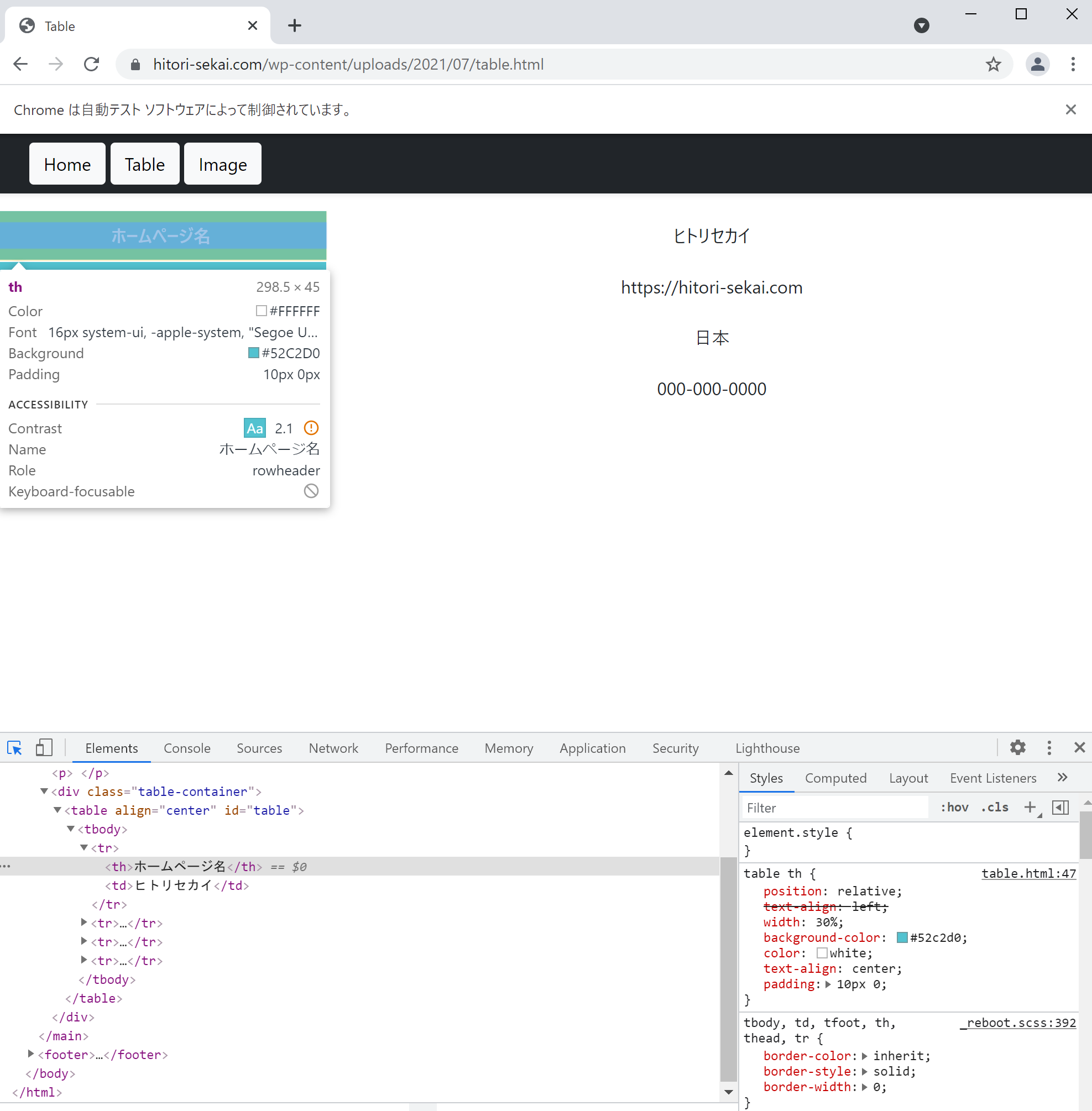
Task: Click the new style rule plus icon
Action: (1030, 808)
